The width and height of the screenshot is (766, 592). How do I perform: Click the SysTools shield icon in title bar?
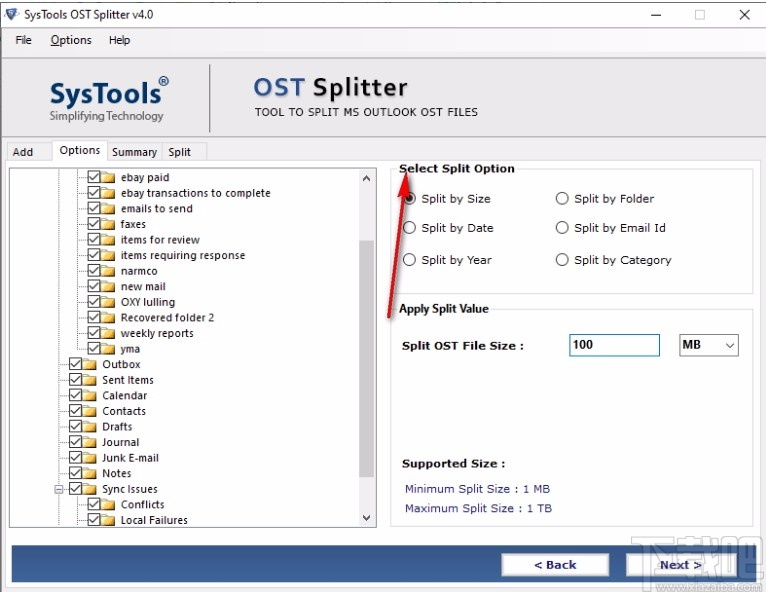point(12,14)
